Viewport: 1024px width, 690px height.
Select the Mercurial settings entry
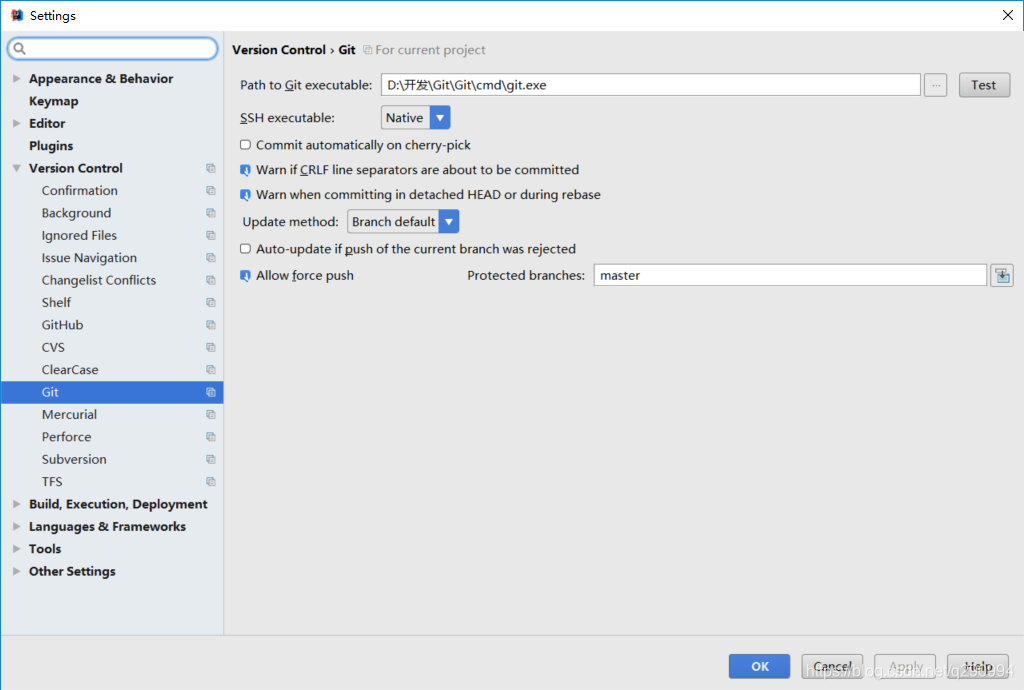coord(69,415)
